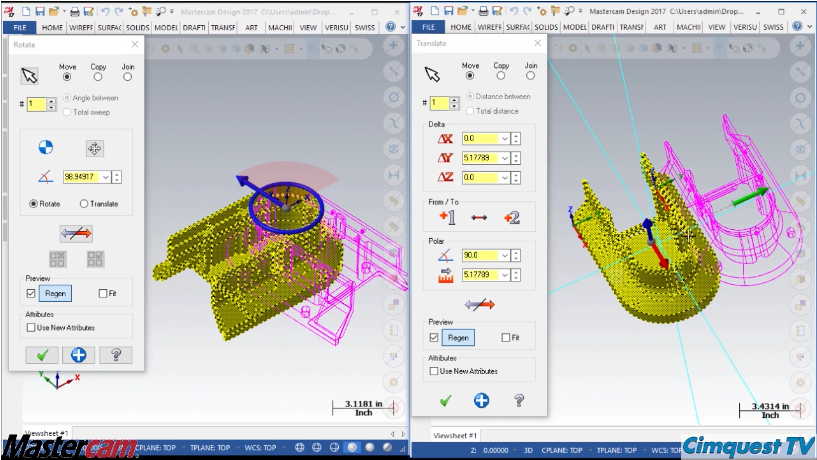This screenshot has width=817, height=460.
Task: Click the Save icon in left window toolbar
Action: point(40,11)
